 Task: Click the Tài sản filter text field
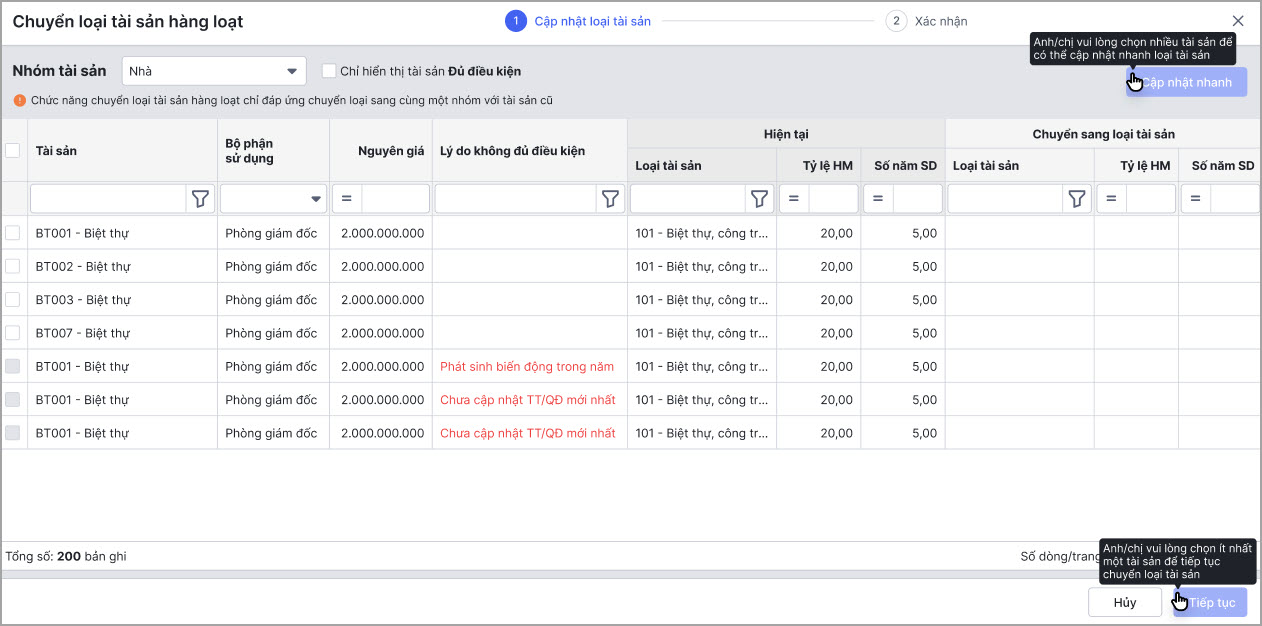click(108, 199)
